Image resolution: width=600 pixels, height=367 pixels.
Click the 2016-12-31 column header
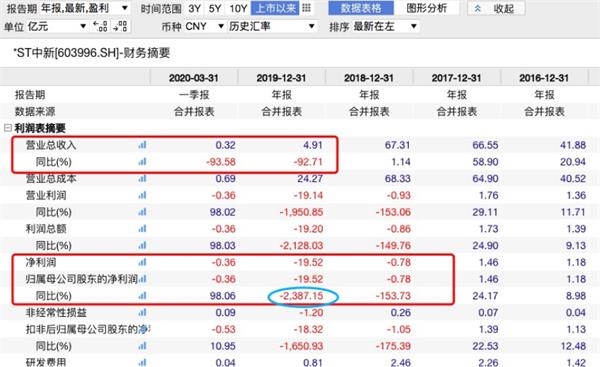click(x=544, y=78)
